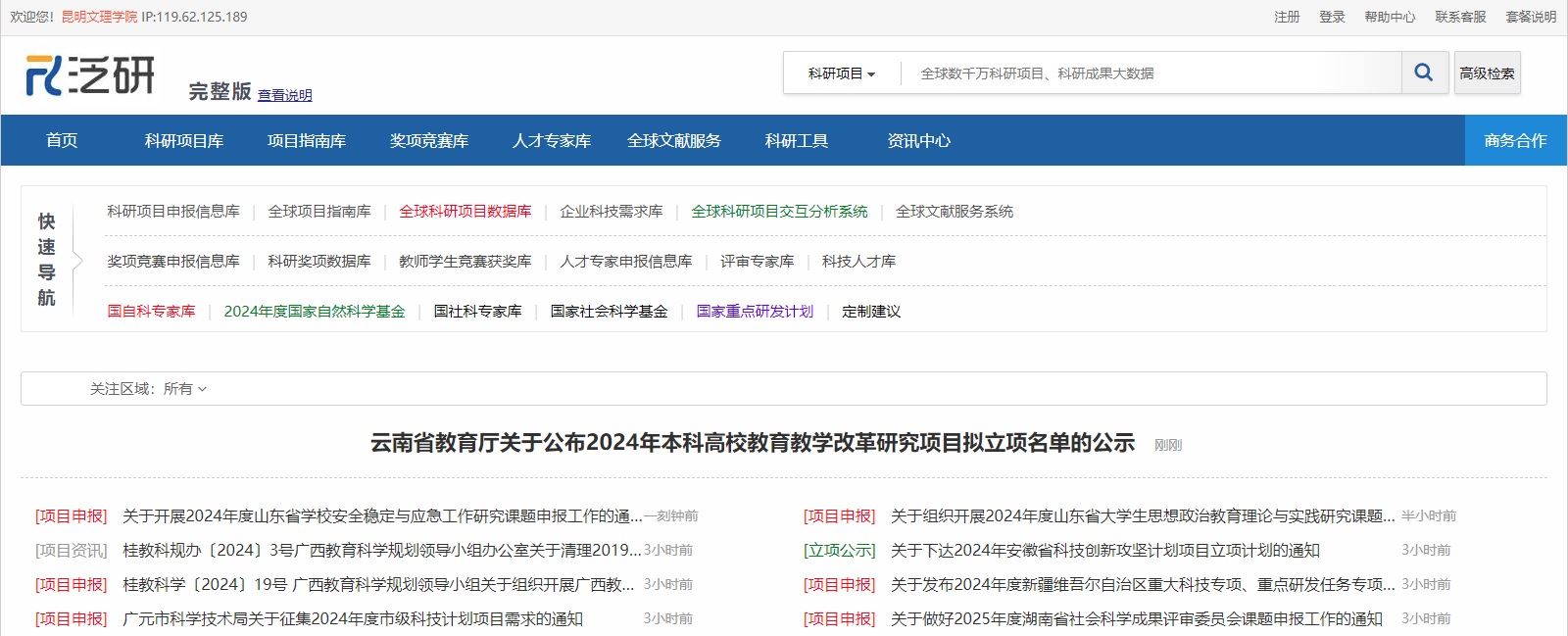Open the 定制建议 link
Image resolution: width=1568 pixels, height=636 pixels.
tap(871, 311)
